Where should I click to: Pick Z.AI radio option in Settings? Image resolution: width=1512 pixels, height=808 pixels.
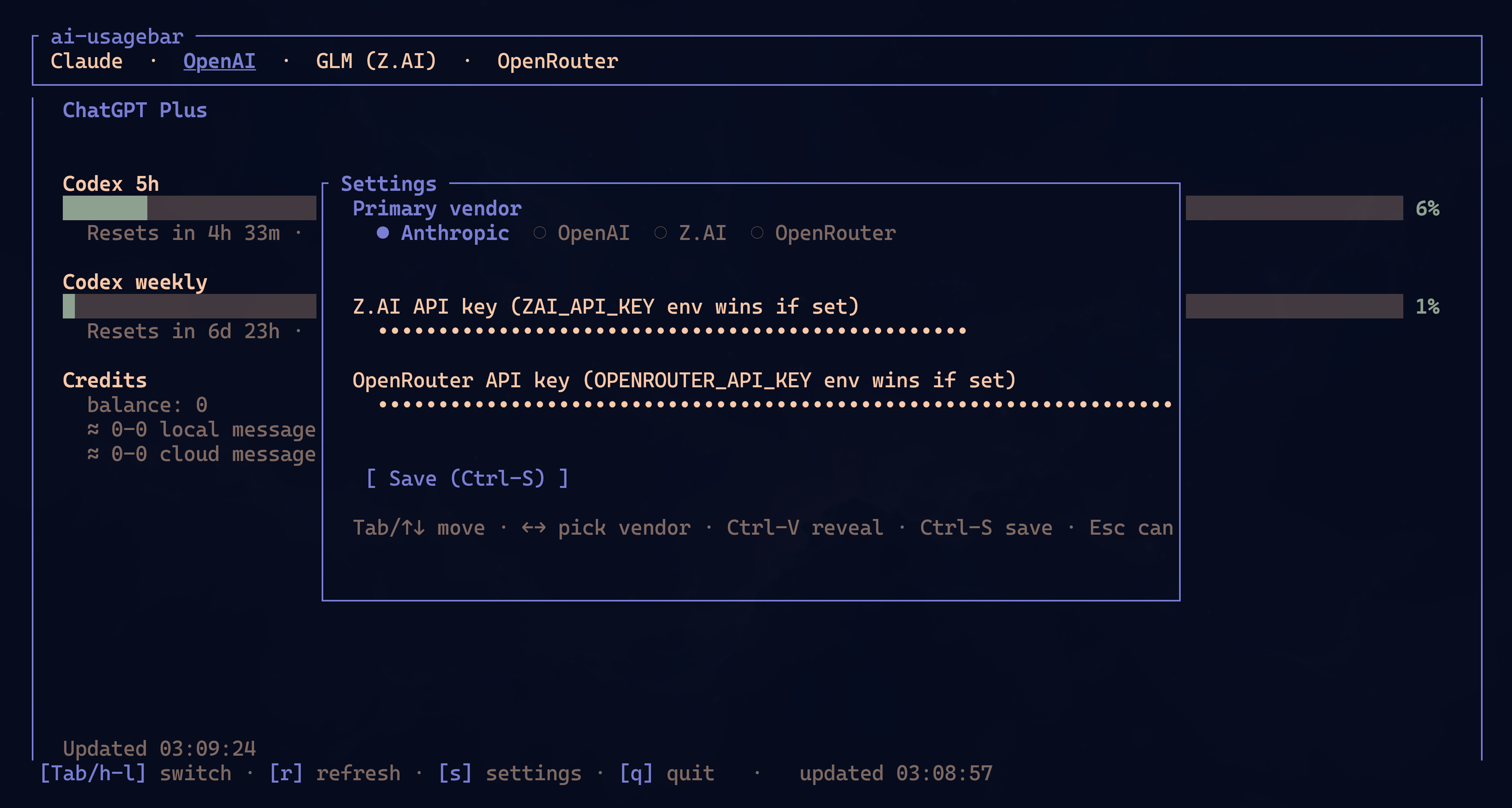click(690, 233)
